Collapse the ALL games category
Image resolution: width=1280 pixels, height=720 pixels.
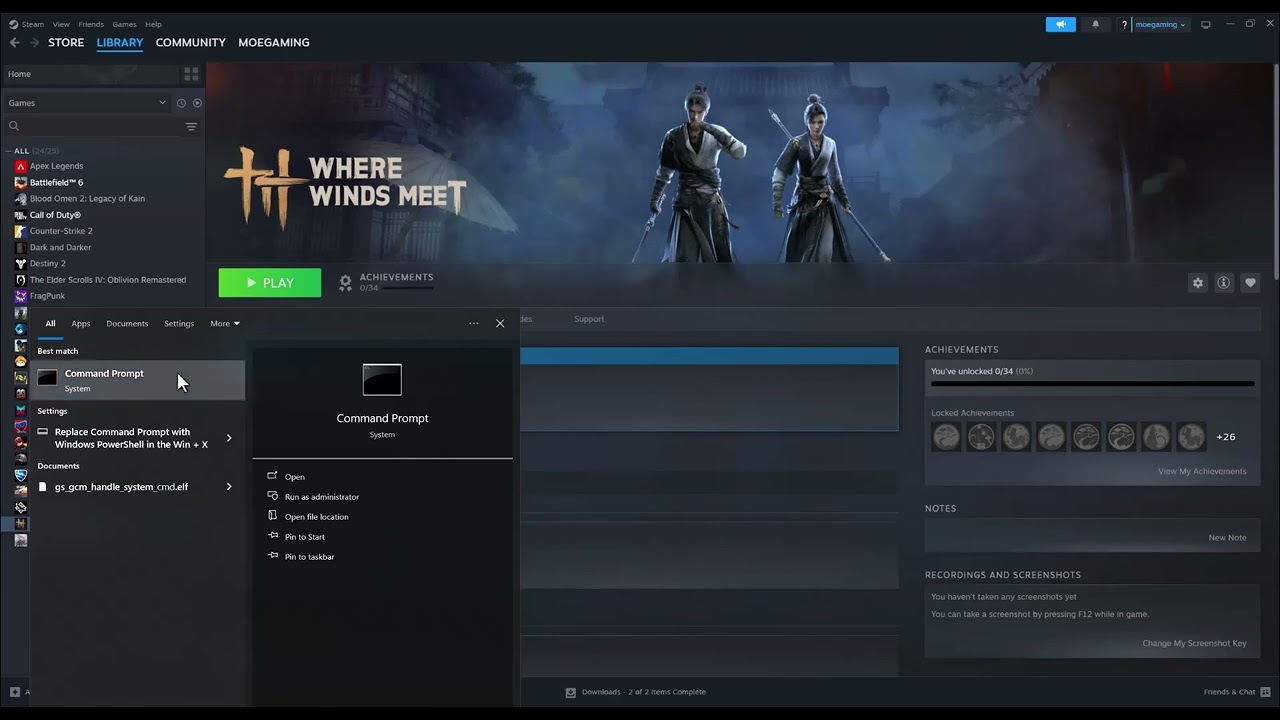click(8, 151)
